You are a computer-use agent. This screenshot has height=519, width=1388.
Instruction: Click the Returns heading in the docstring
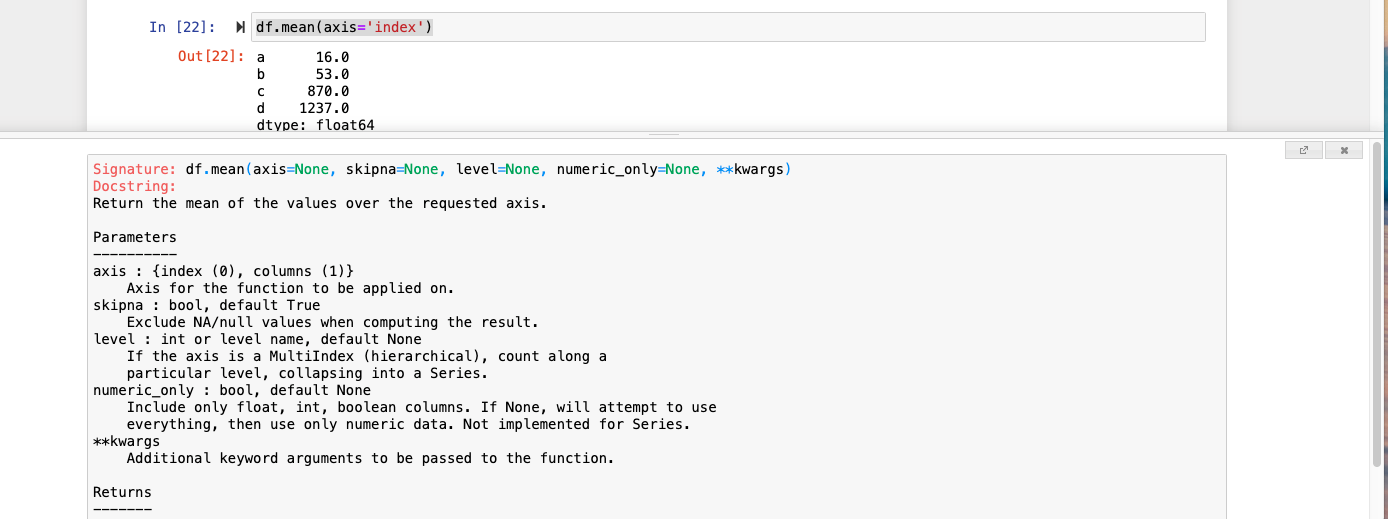[x=122, y=492]
